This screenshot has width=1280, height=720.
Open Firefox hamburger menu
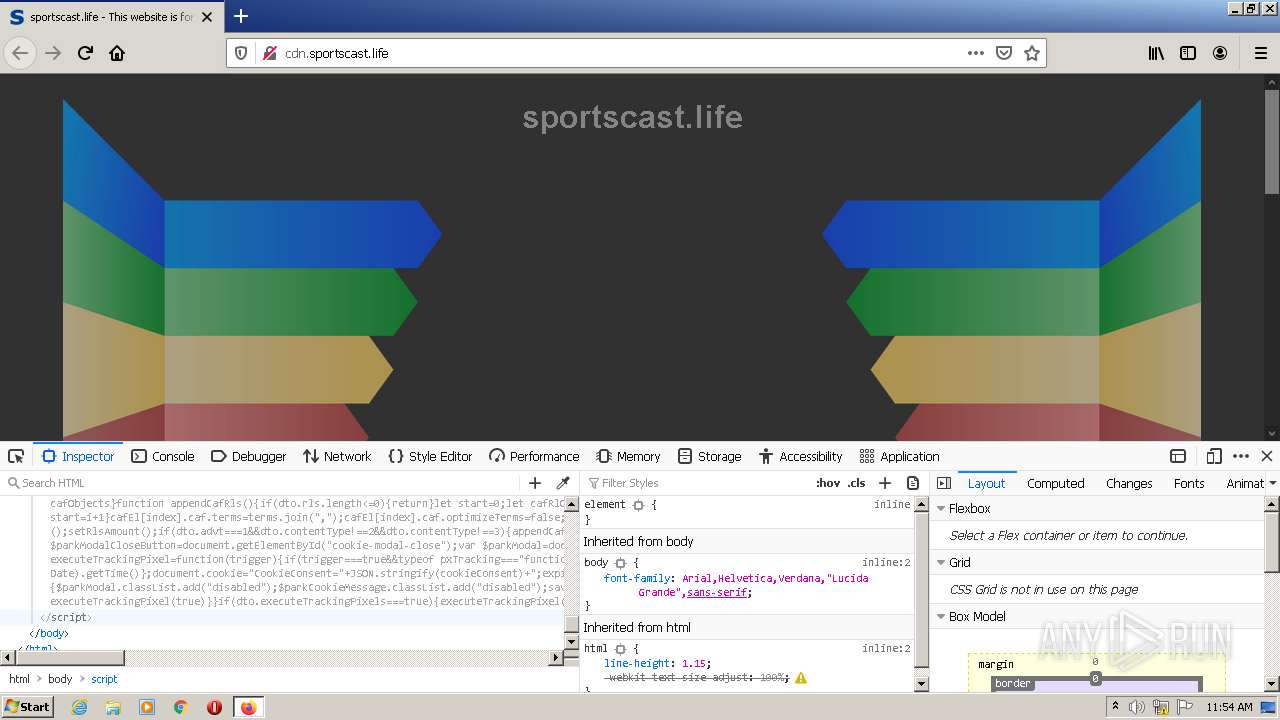(1260, 53)
